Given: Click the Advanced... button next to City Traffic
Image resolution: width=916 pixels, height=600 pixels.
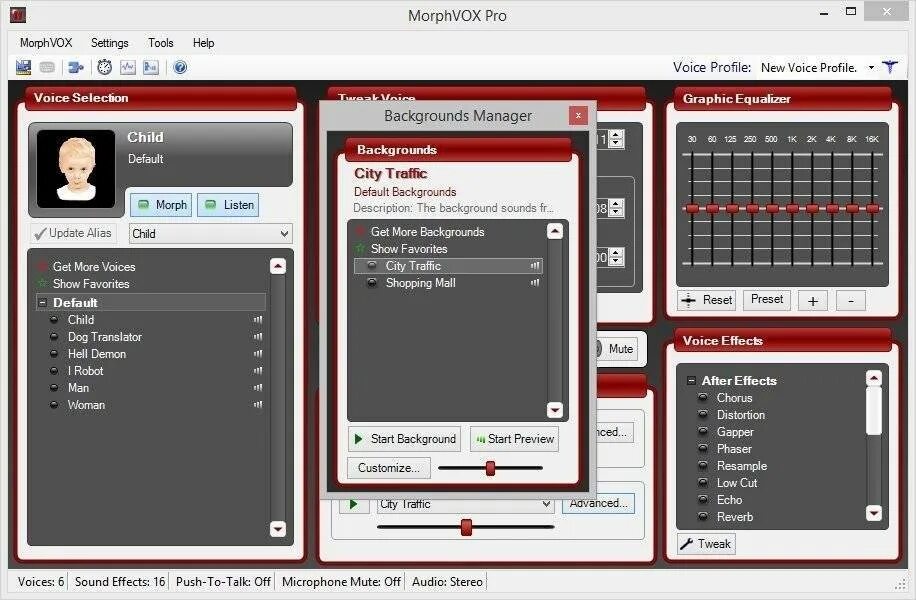Looking at the screenshot, I should pos(598,504).
